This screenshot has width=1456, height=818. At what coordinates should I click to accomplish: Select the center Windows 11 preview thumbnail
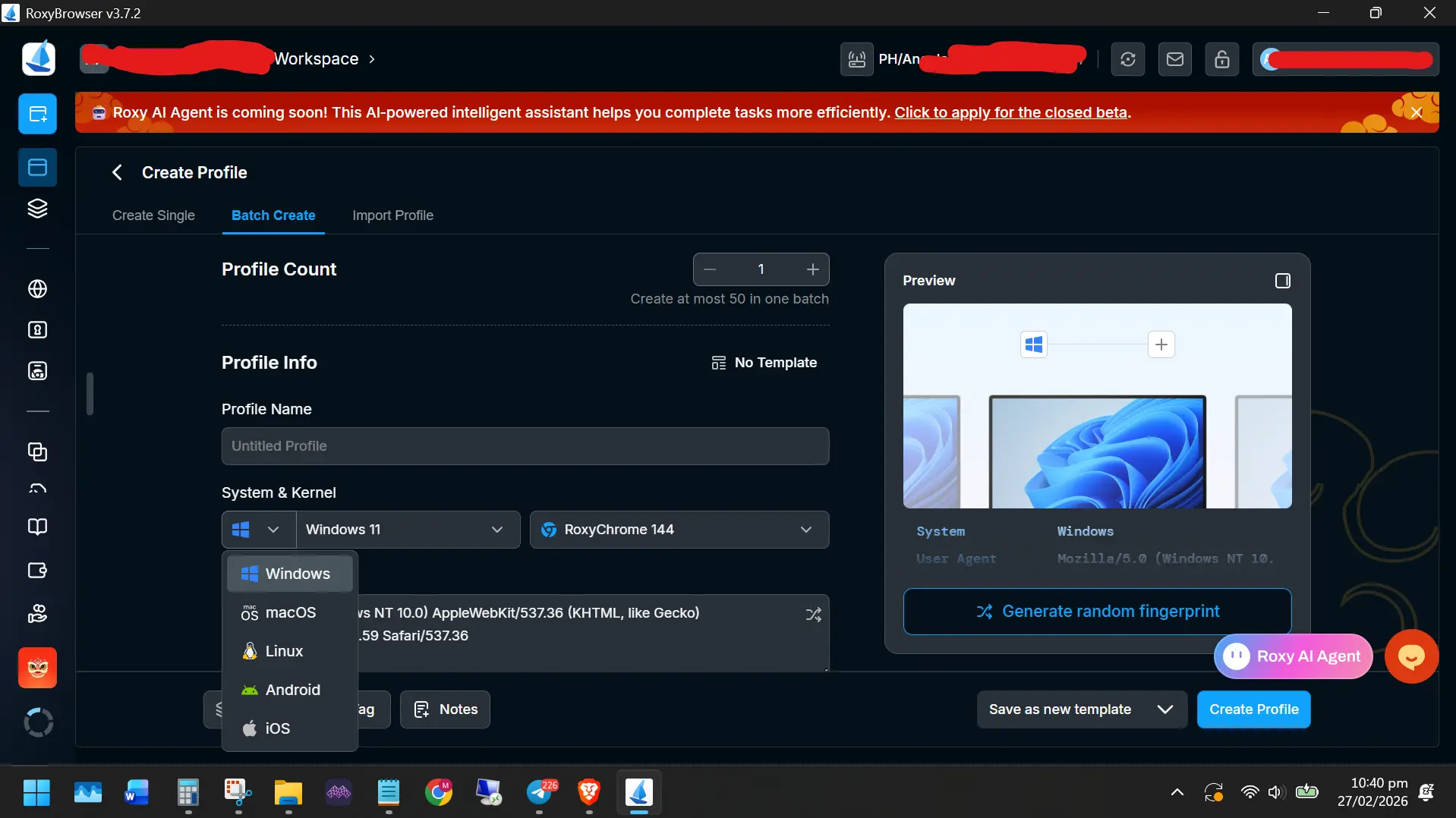click(1098, 452)
